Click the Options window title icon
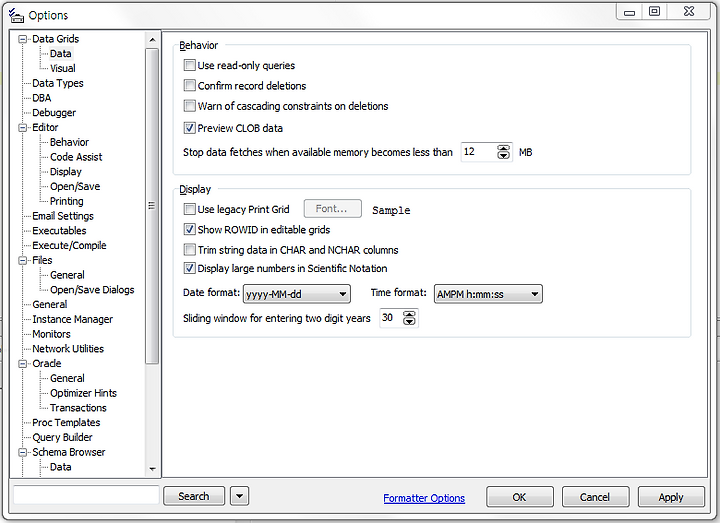The image size is (720, 523). click(16, 15)
